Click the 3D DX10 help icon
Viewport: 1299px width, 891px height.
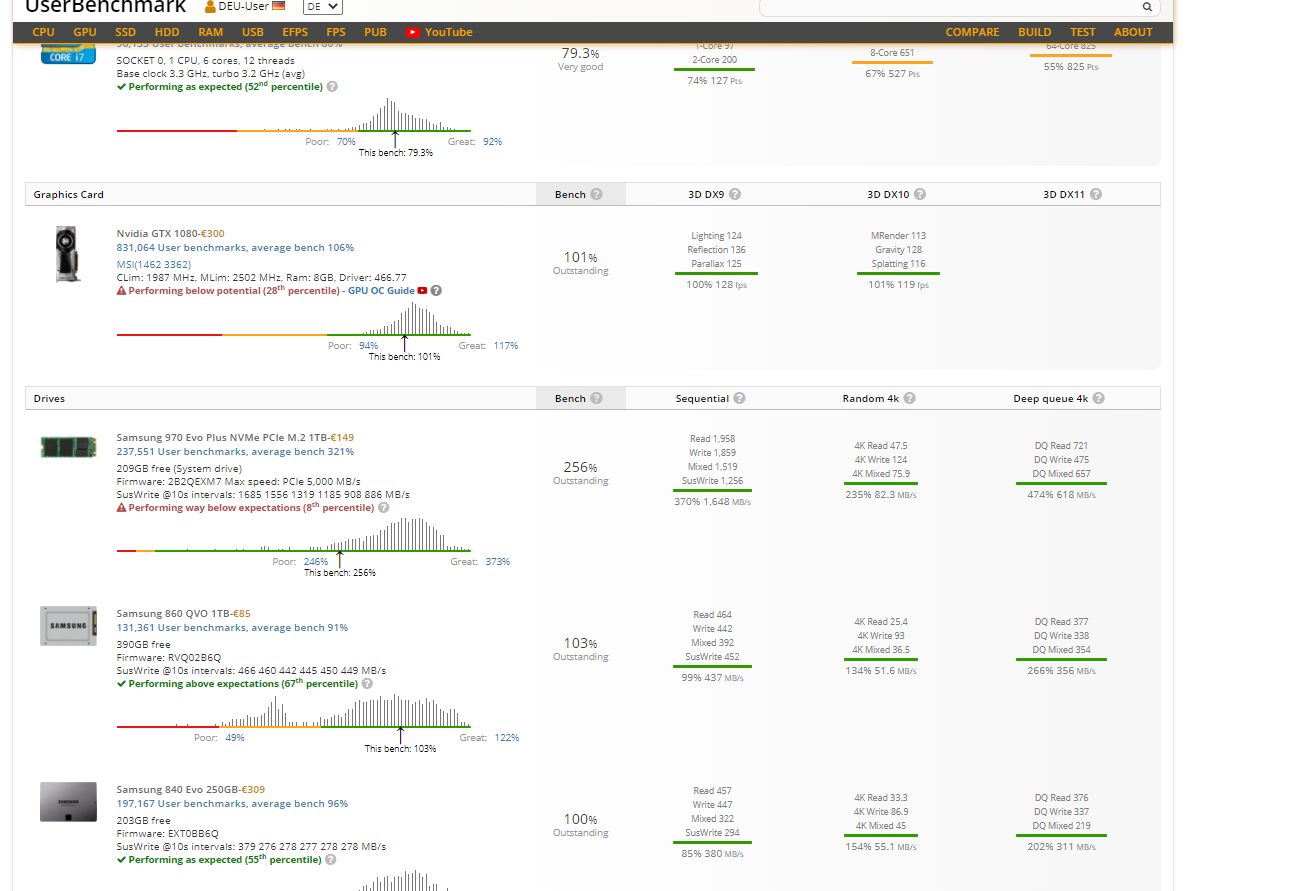tap(920, 194)
